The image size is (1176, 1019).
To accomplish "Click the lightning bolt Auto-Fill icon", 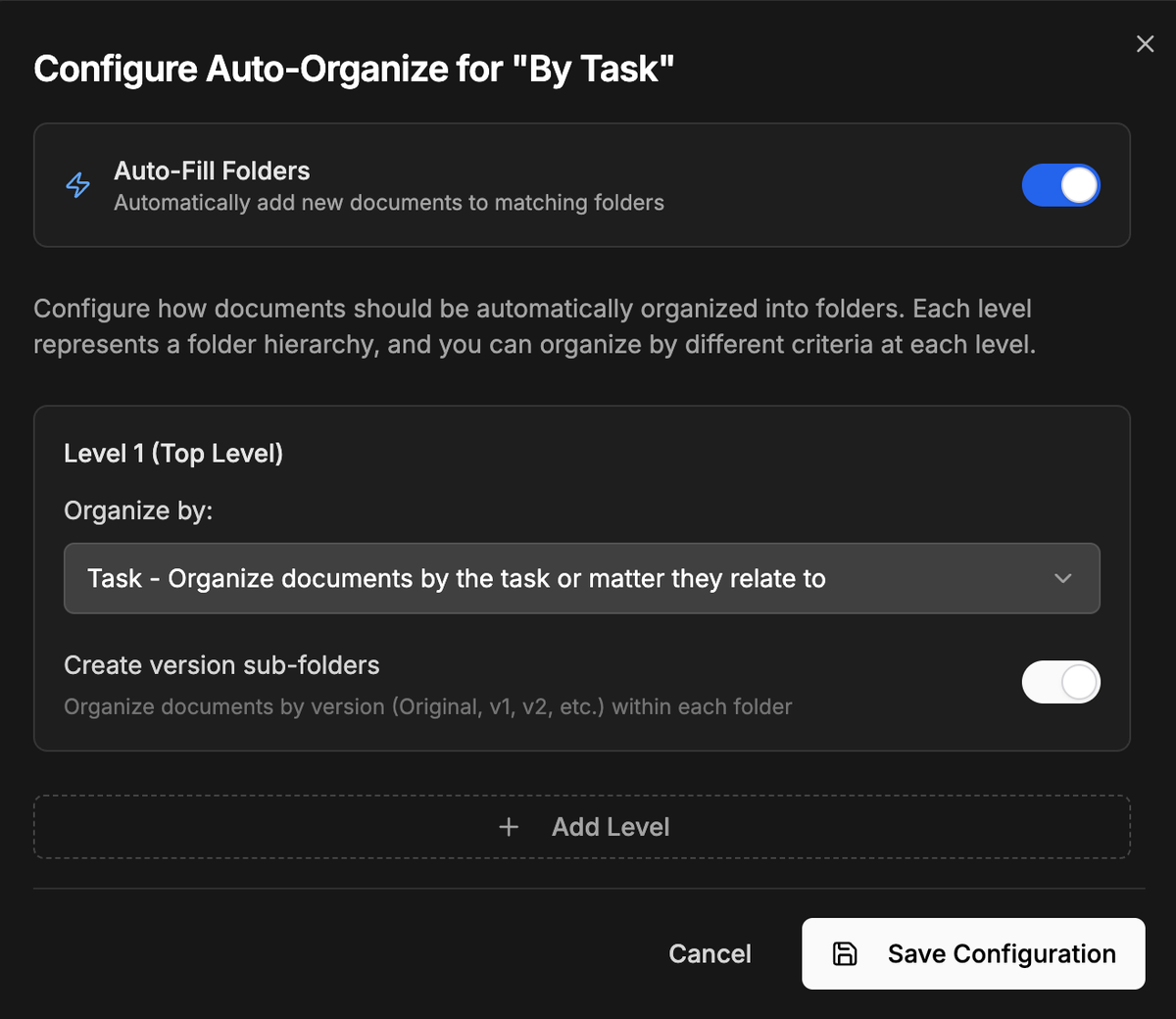I will tap(78, 185).
